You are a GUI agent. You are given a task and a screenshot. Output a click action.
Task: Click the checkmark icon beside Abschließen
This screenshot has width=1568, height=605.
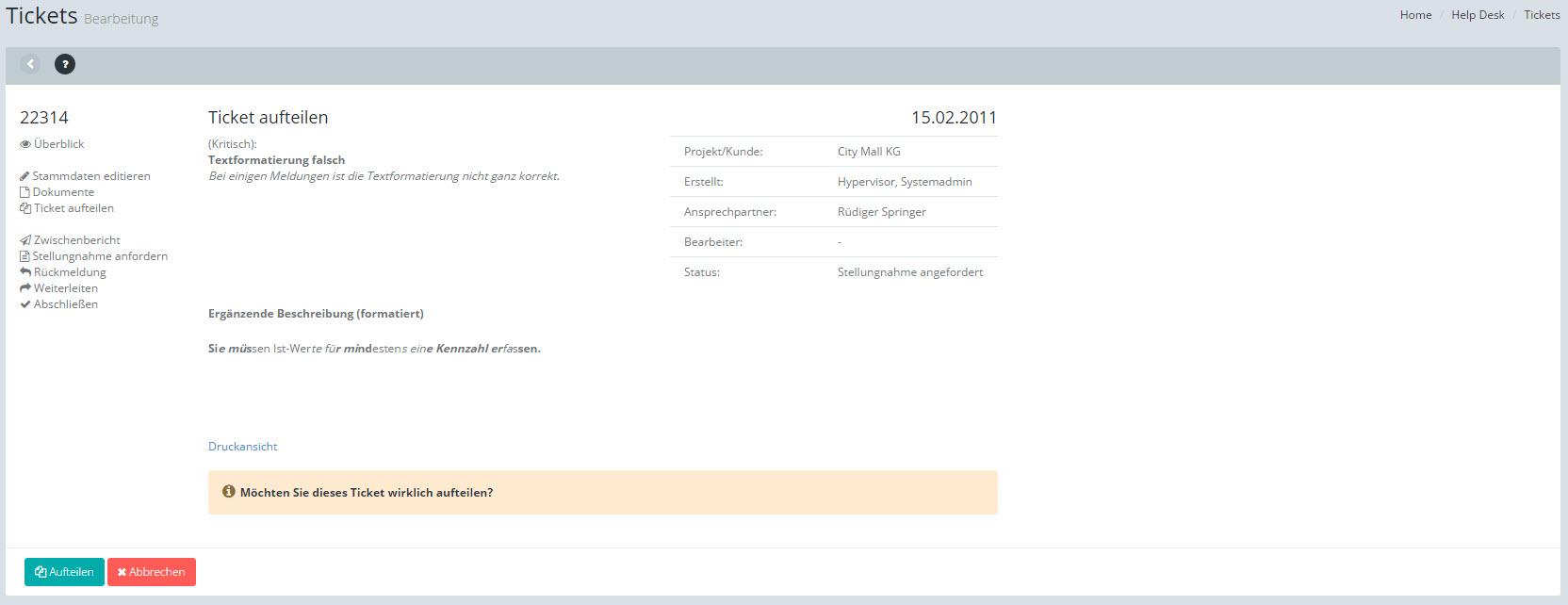(25, 304)
